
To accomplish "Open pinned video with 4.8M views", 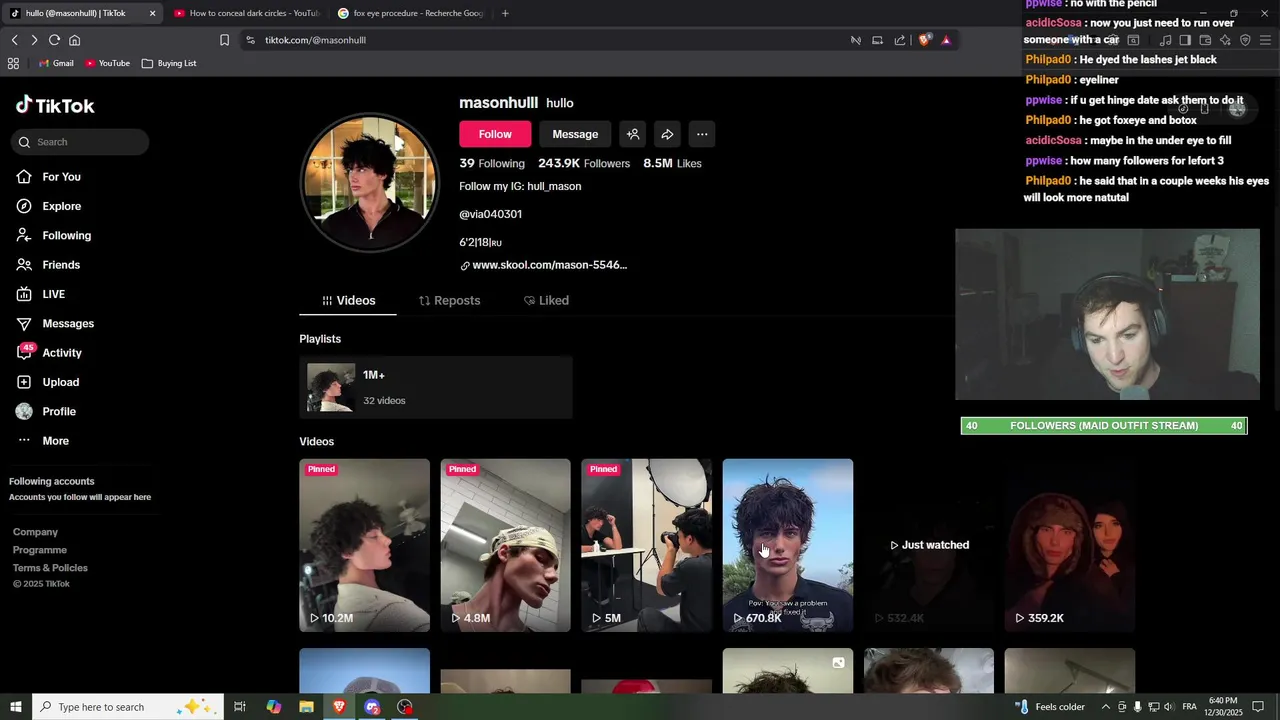I will pyautogui.click(x=505, y=545).
